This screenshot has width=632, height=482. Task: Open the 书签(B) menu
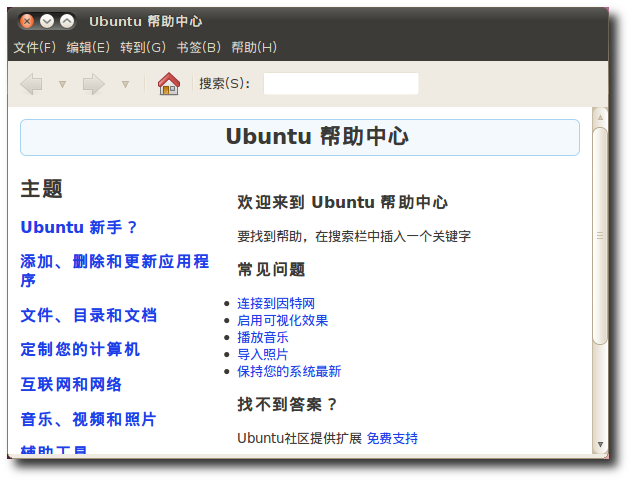coord(199,48)
